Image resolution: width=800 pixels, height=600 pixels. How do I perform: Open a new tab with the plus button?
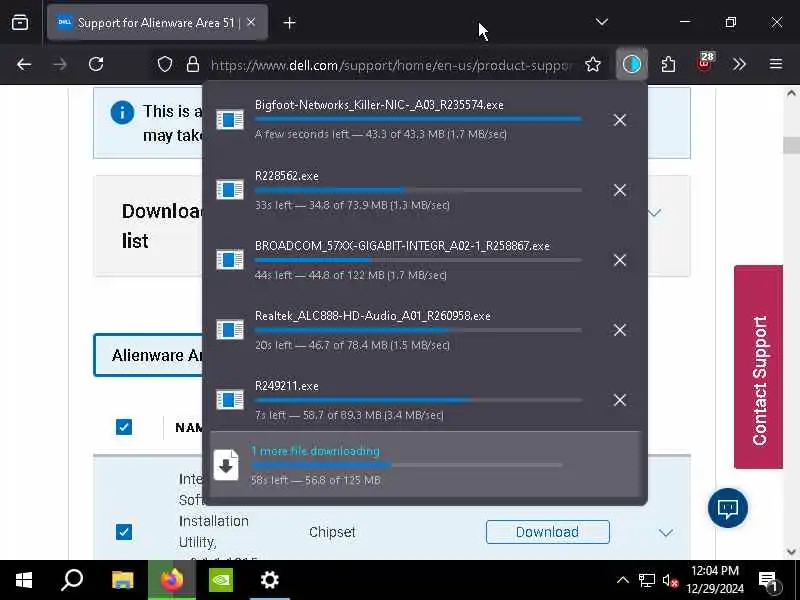pos(289,23)
